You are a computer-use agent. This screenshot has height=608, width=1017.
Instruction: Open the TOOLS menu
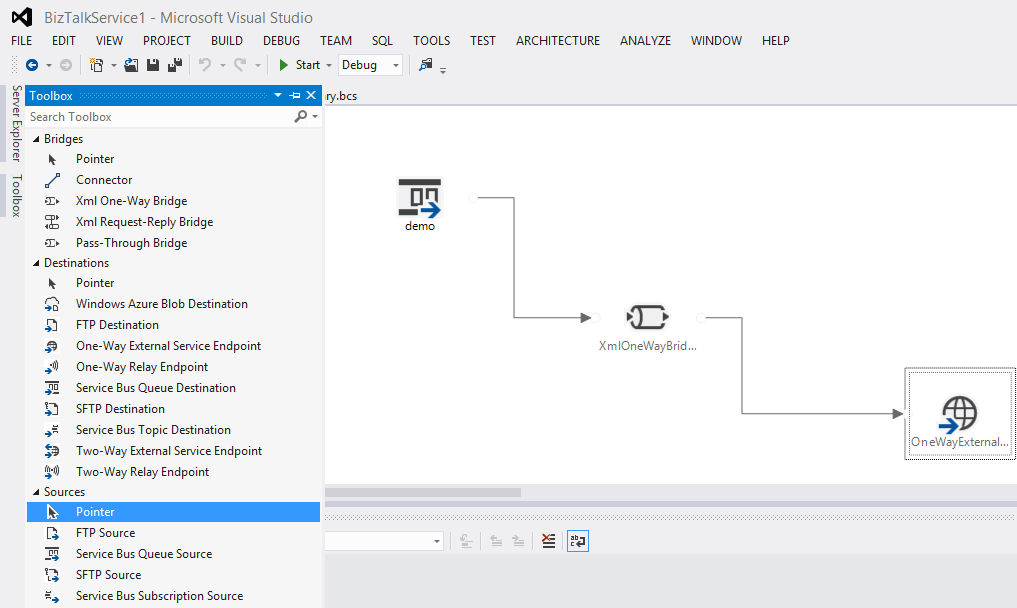pyautogui.click(x=431, y=41)
